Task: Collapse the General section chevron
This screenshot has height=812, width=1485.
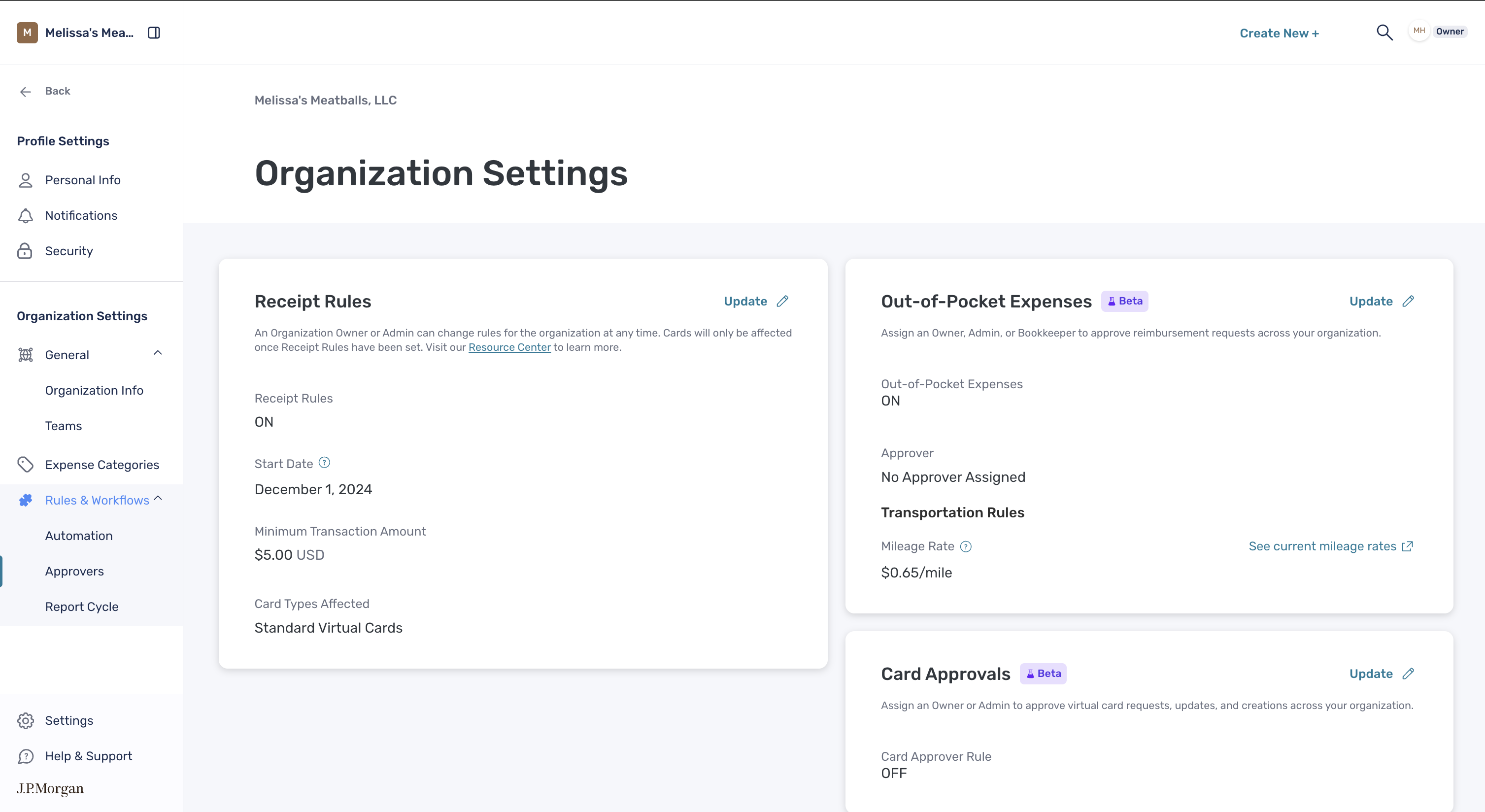Action: click(158, 353)
